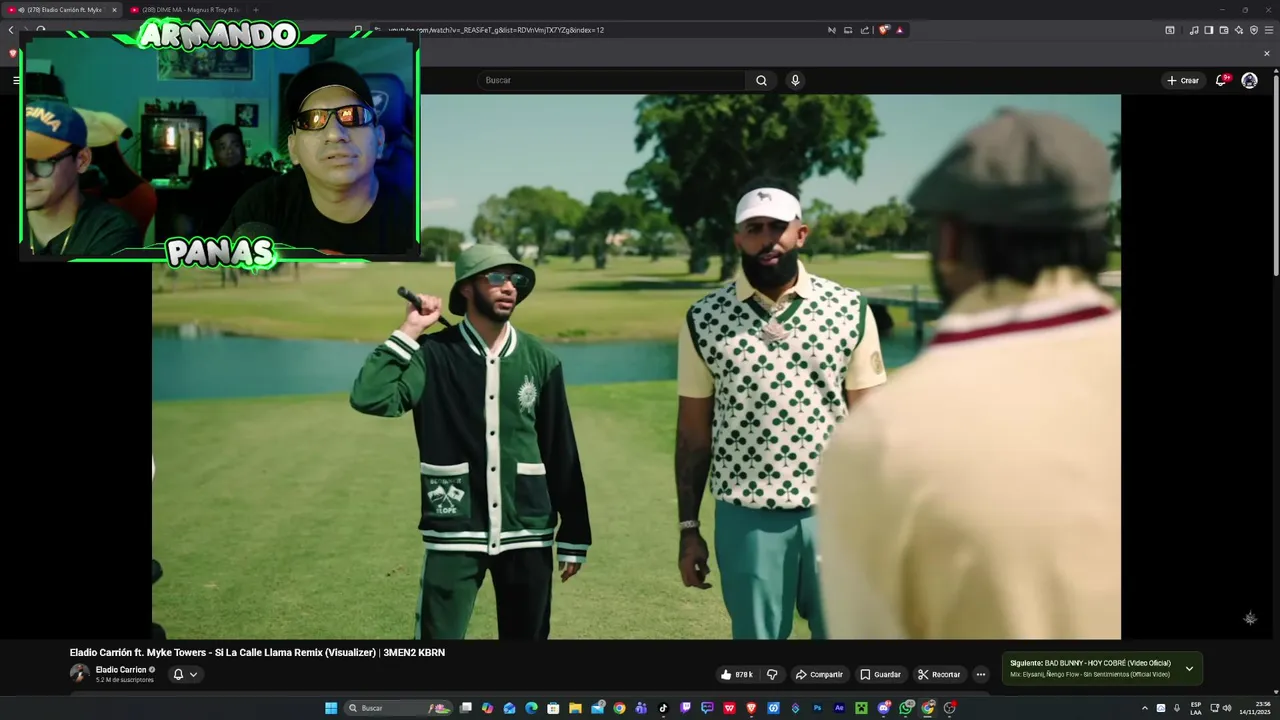This screenshot has width=1280, height=720.
Task: Open the YouTube account avatar menu
Action: (1249, 80)
